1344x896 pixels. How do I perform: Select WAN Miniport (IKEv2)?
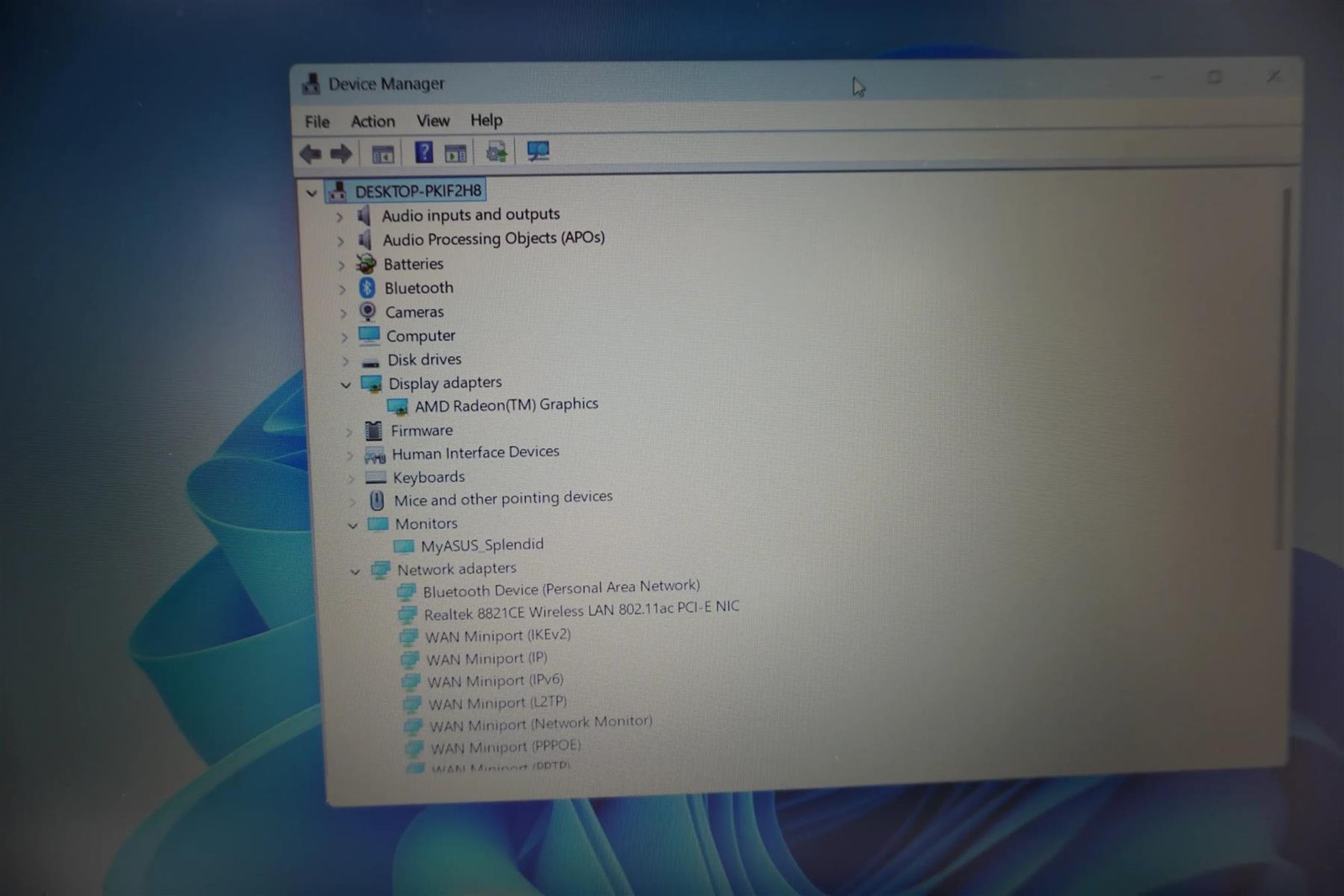(498, 636)
